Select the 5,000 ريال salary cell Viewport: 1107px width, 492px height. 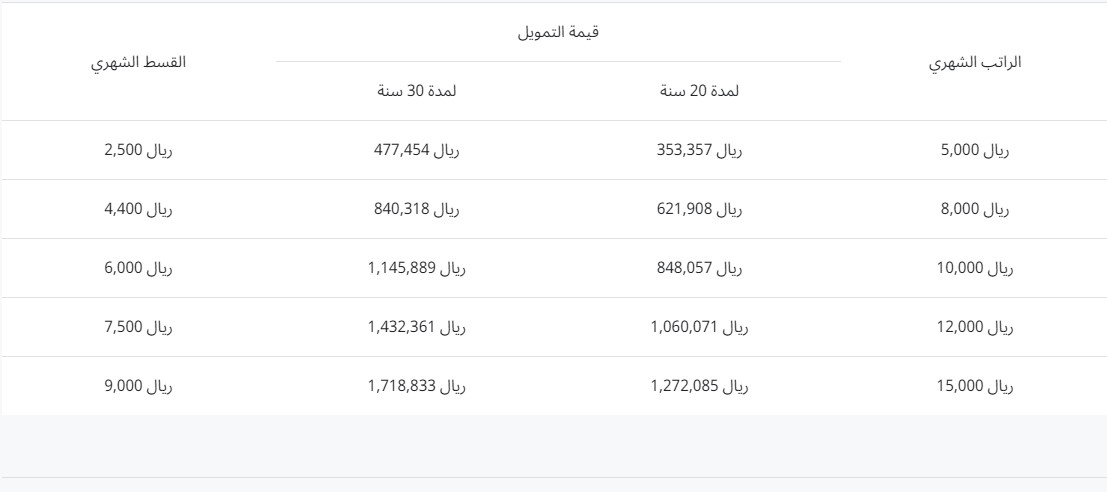pos(975,150)
